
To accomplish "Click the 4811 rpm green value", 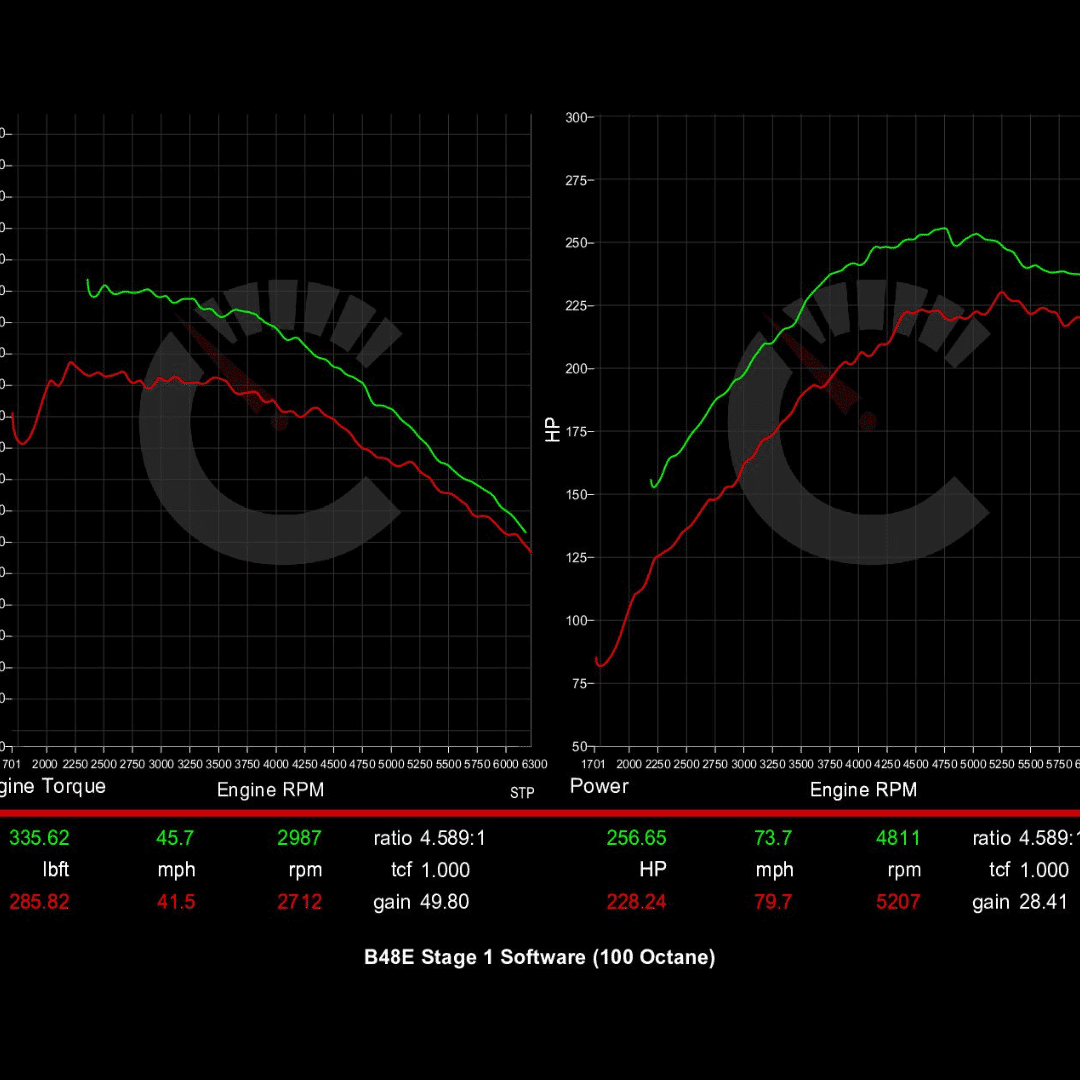I will (898, 838).
